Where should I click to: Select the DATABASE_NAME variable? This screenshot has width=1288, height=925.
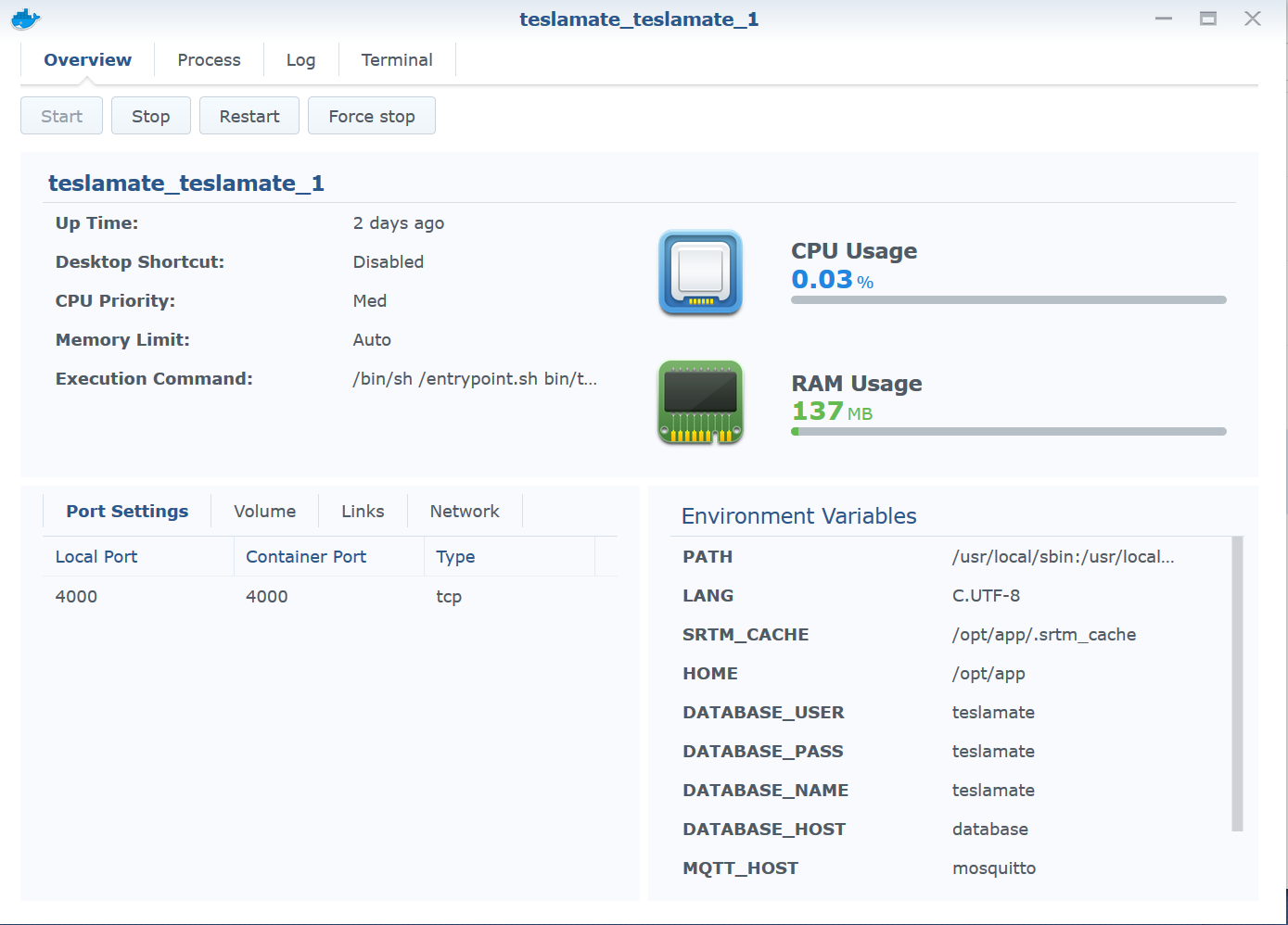tap(766, 791)
